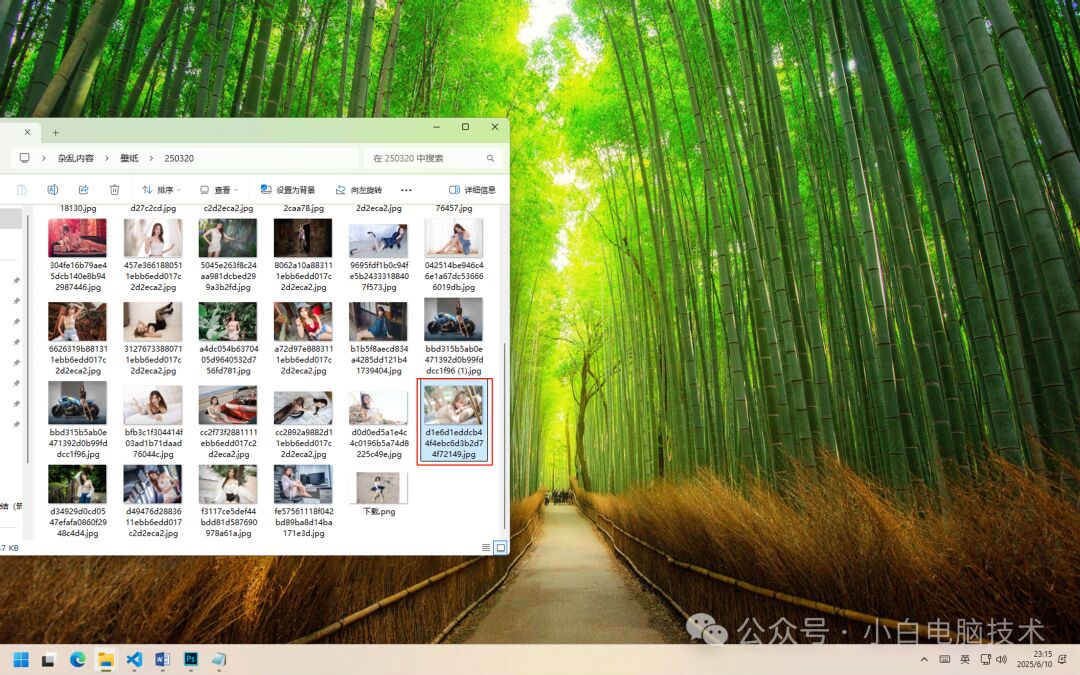Click the Paste icon in Explorer toolbar
The height and width of the screenshot is (675, 1080).
[x=21, y=189]
